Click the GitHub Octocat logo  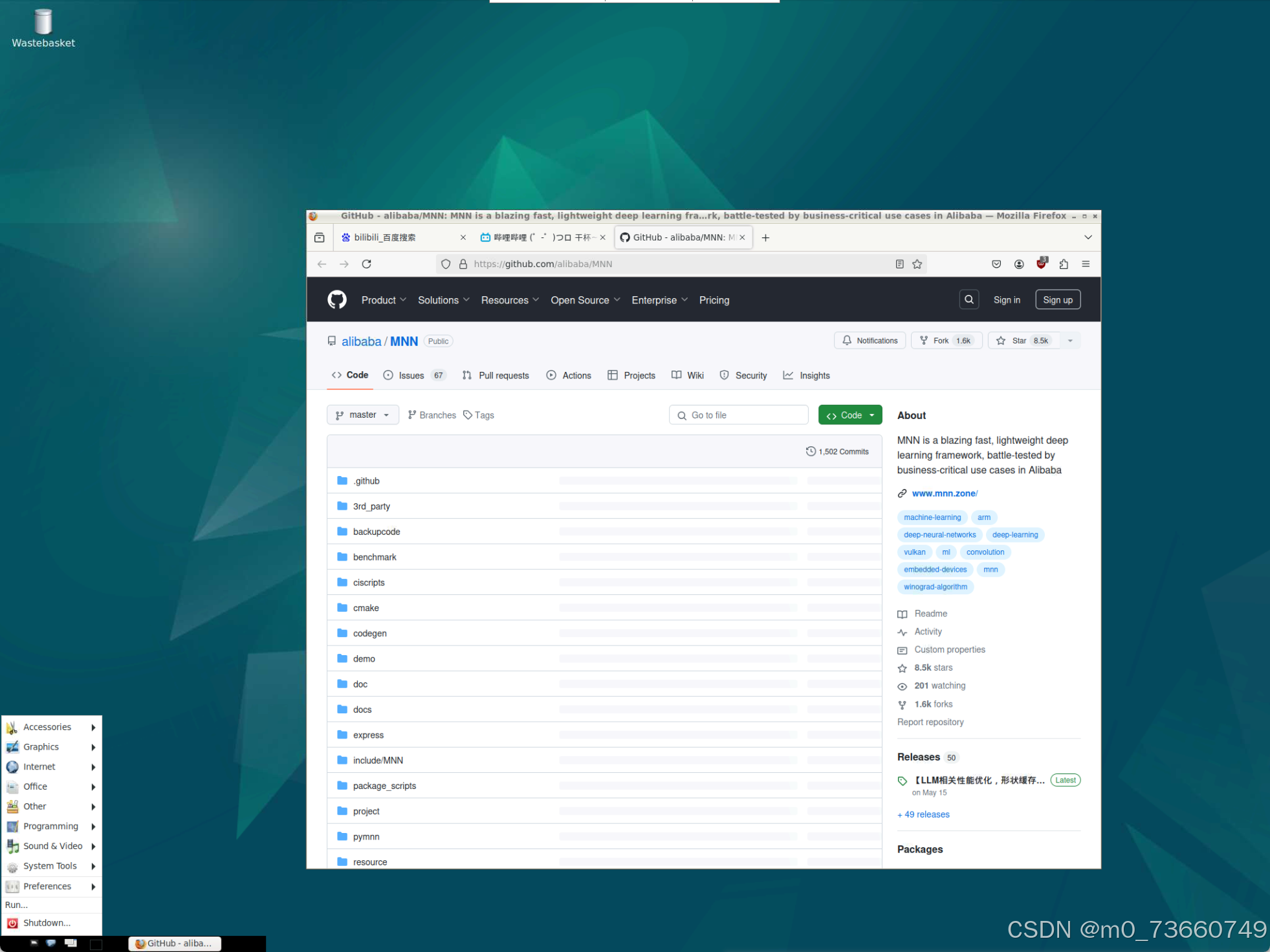(x=336, y=300)
